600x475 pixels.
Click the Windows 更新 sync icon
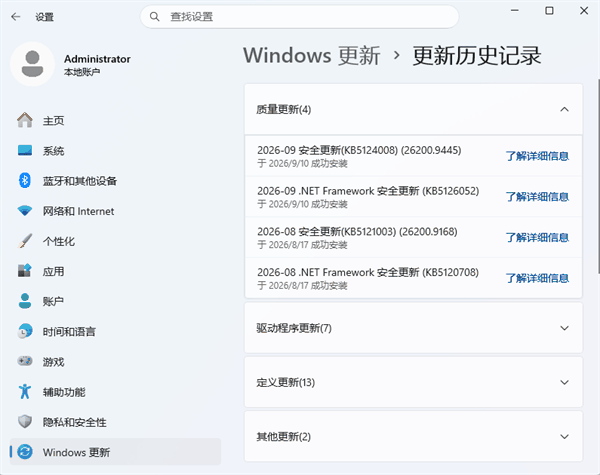pyautogui.click(x=25, y=452)
